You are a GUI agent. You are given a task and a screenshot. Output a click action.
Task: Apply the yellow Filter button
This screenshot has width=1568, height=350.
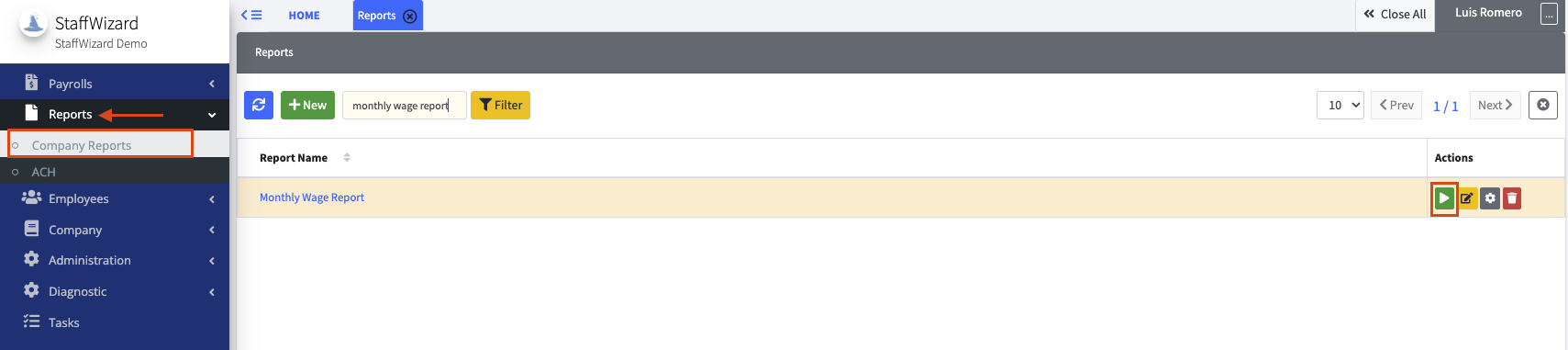coord(500,105)
